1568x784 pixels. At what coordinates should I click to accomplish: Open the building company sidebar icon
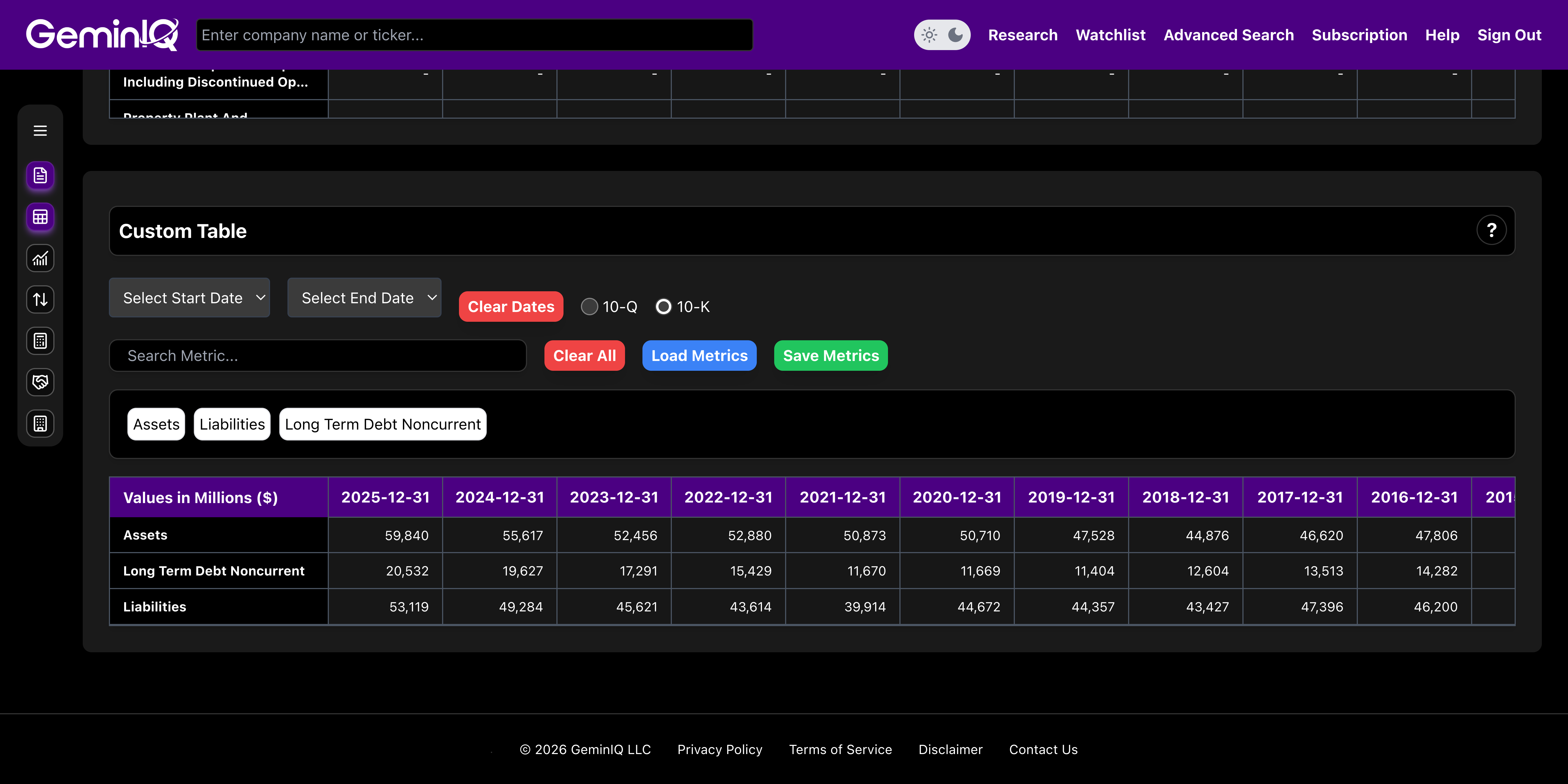40,424
